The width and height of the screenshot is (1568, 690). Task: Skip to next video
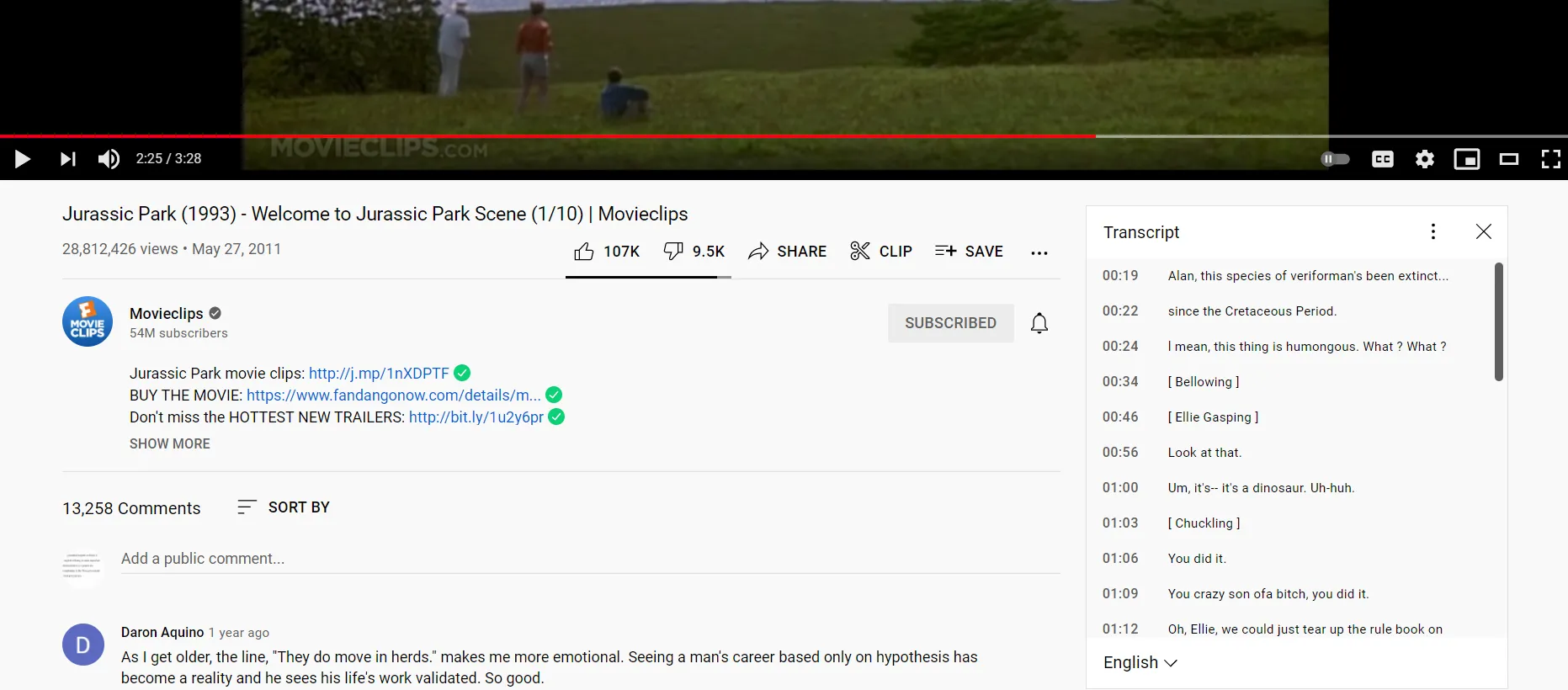67,159
